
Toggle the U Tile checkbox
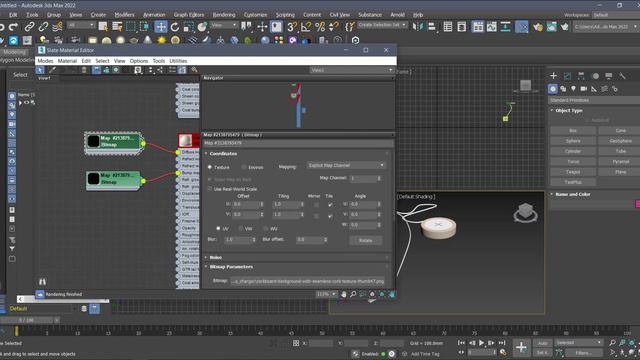point(330,204)
